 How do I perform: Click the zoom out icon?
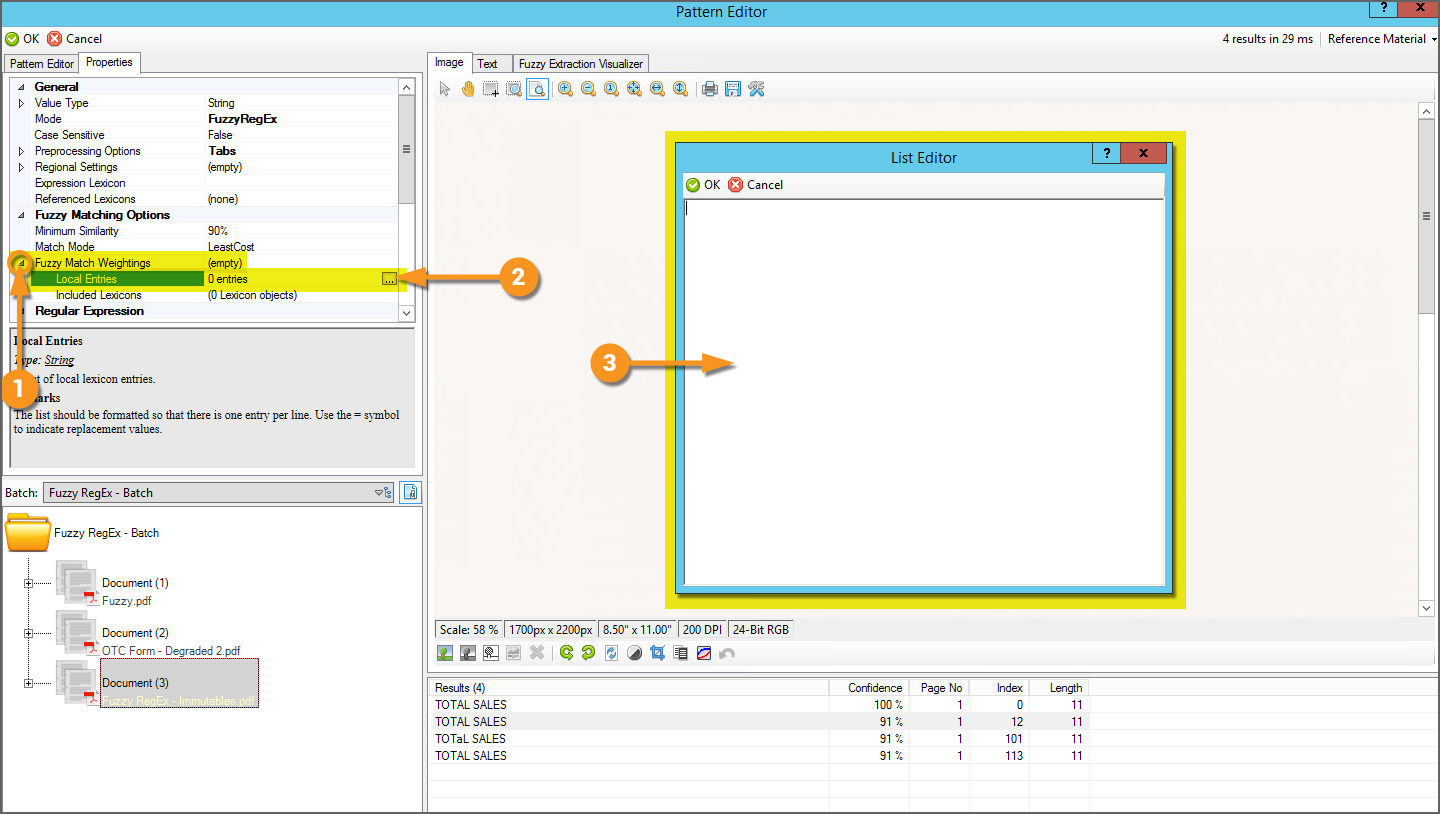[x=588, y=89]
